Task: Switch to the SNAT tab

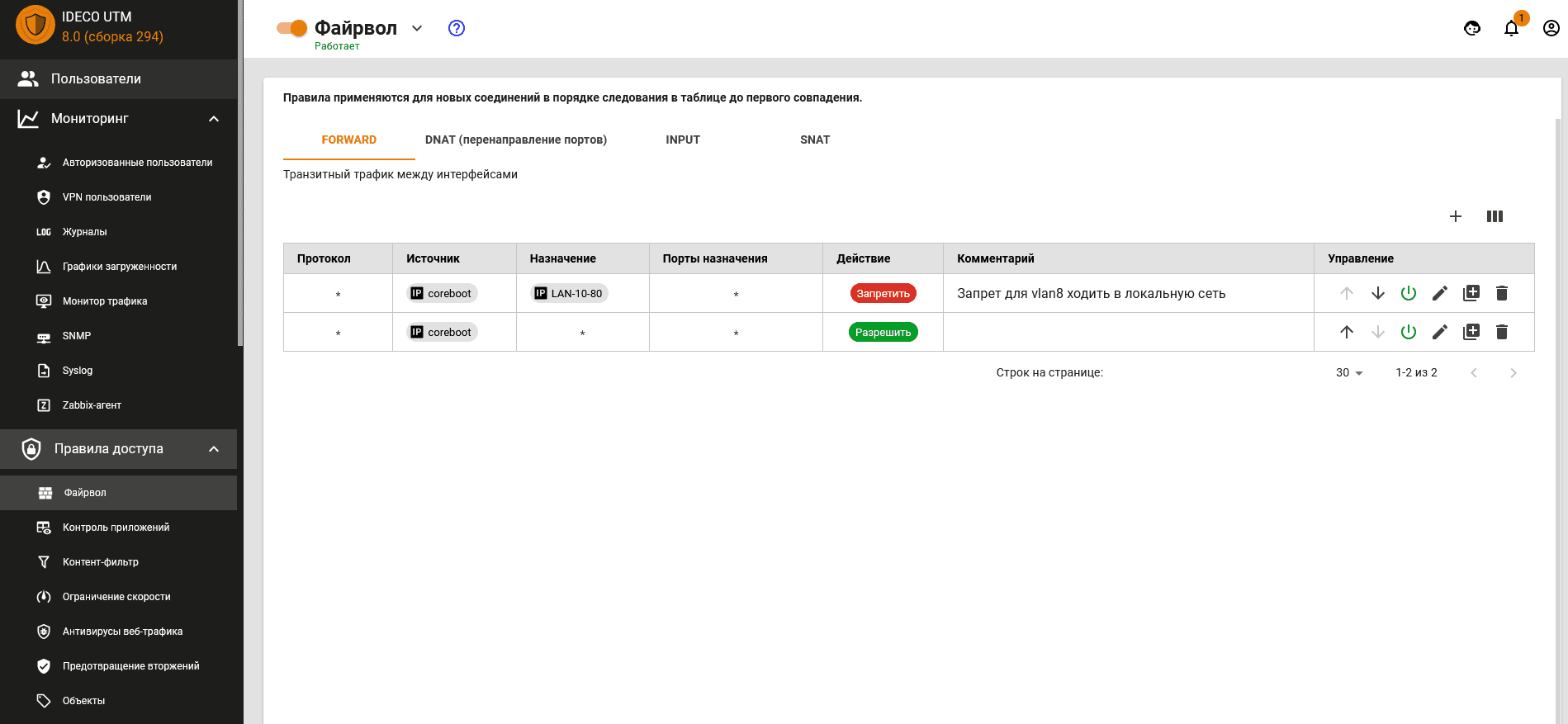Action: click(x=815, y=140)
